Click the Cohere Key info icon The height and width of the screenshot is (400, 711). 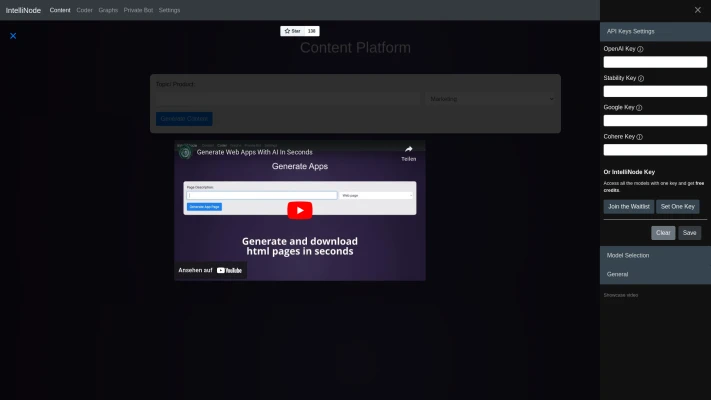[x=639, y=137]
